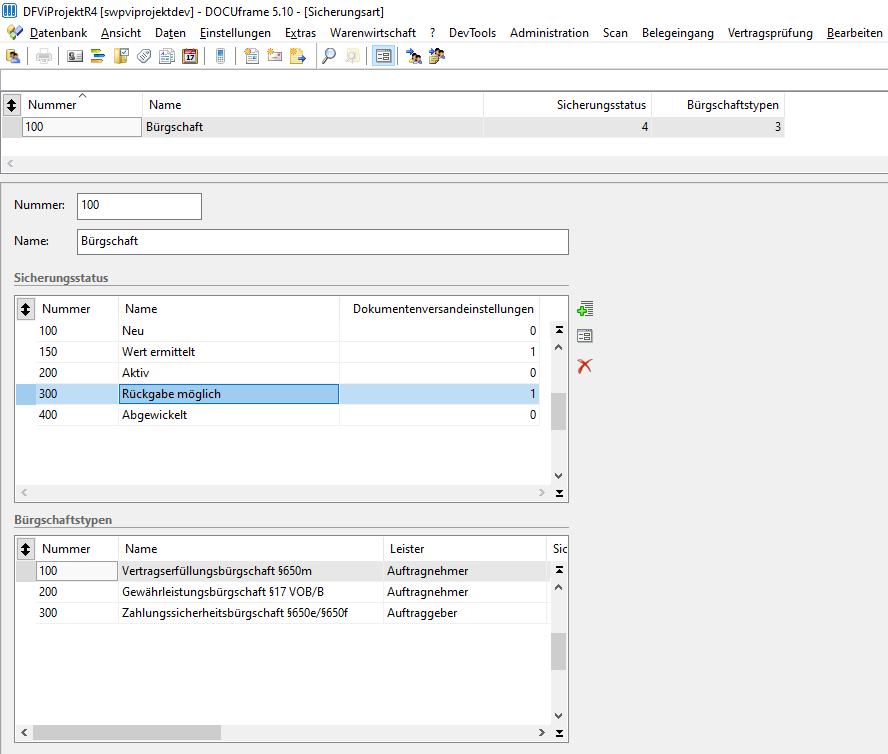Click the new envelope toolbar icon
888x754 pixels.
(275, 56)
